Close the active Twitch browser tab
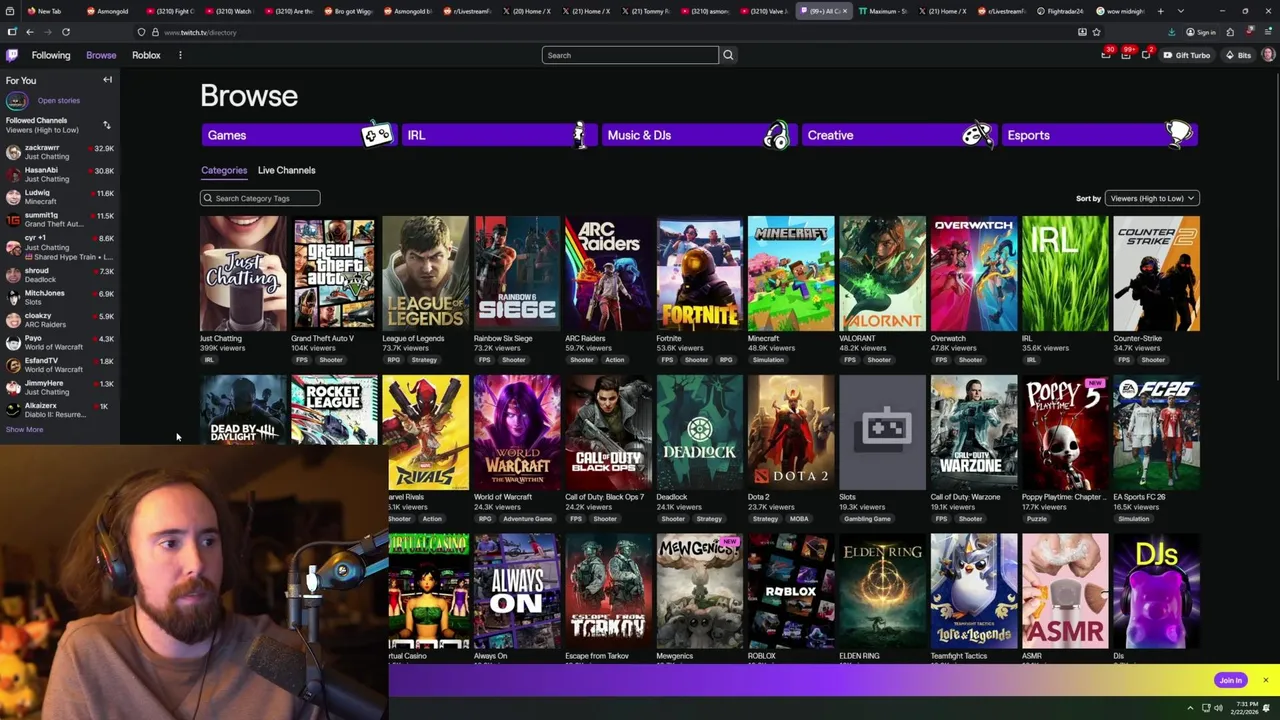The image size is (1280, 720). point(845,11)
